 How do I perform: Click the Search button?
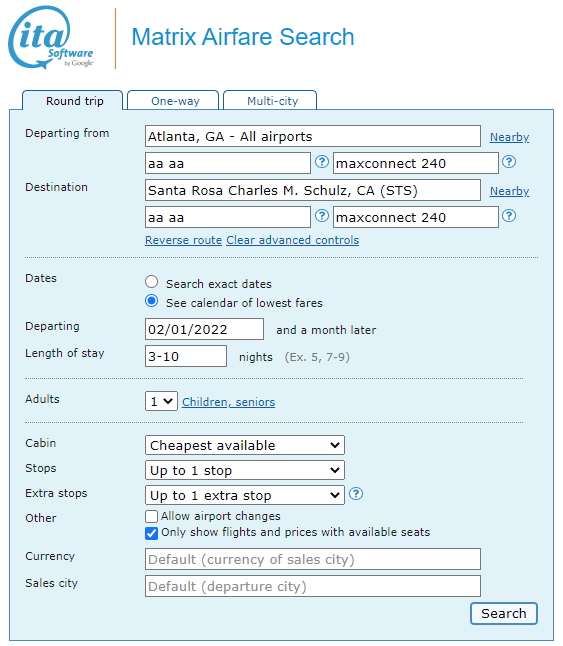pyautogui.click(x=504, y=613)
